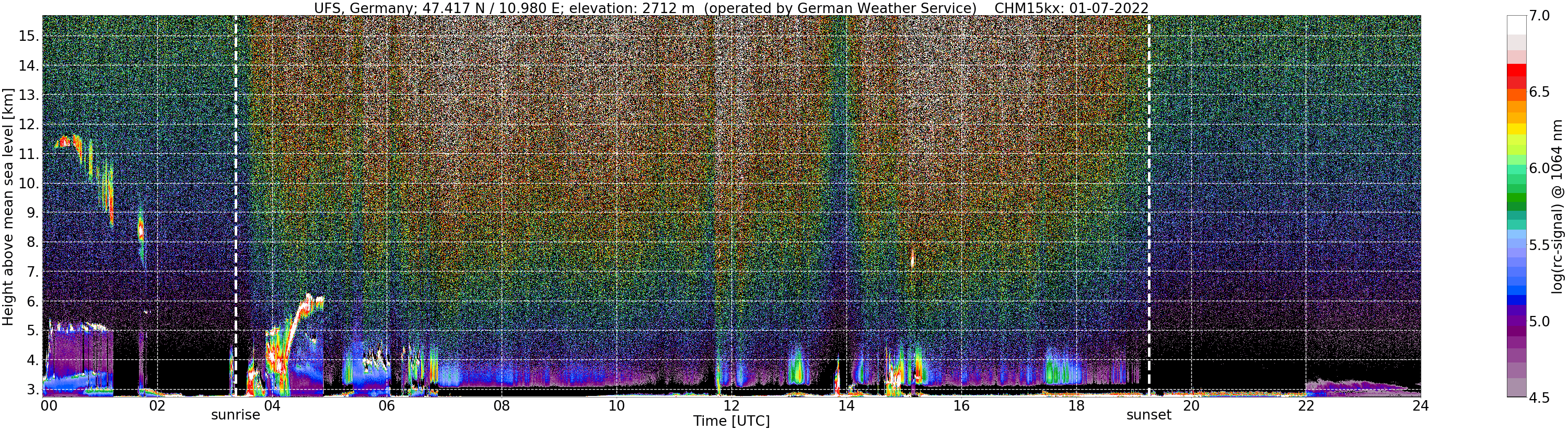Screen dimensions: 1568x431
Task: Click the '8.' height tick label
Action: [32, 242]
